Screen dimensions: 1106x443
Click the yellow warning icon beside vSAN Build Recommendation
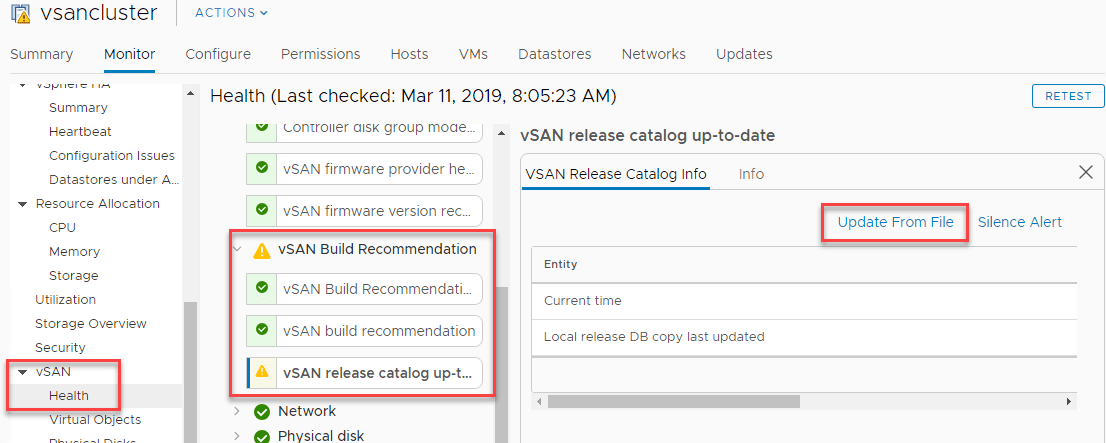click(262, 250)
